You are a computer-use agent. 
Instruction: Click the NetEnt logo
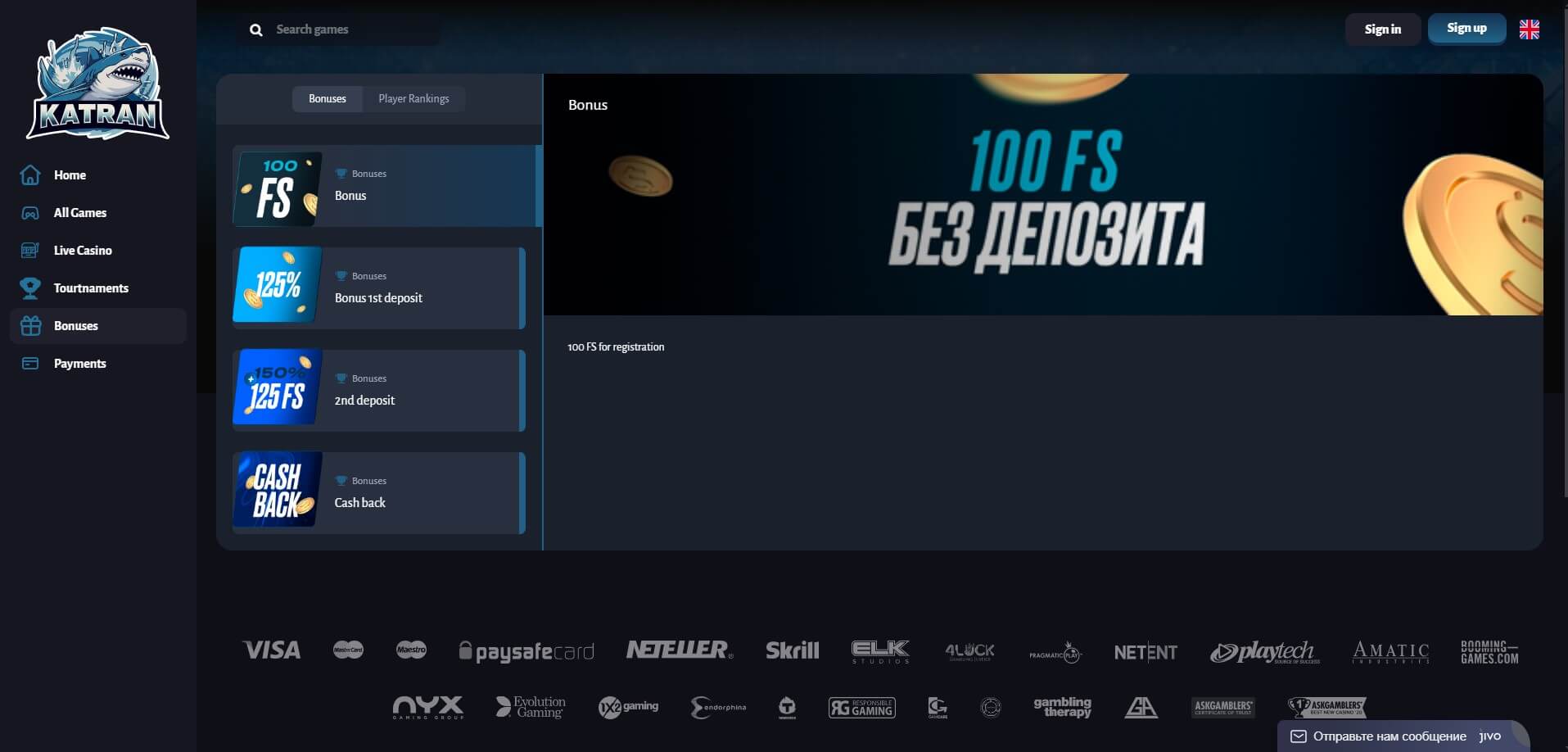coord(1145,652)
